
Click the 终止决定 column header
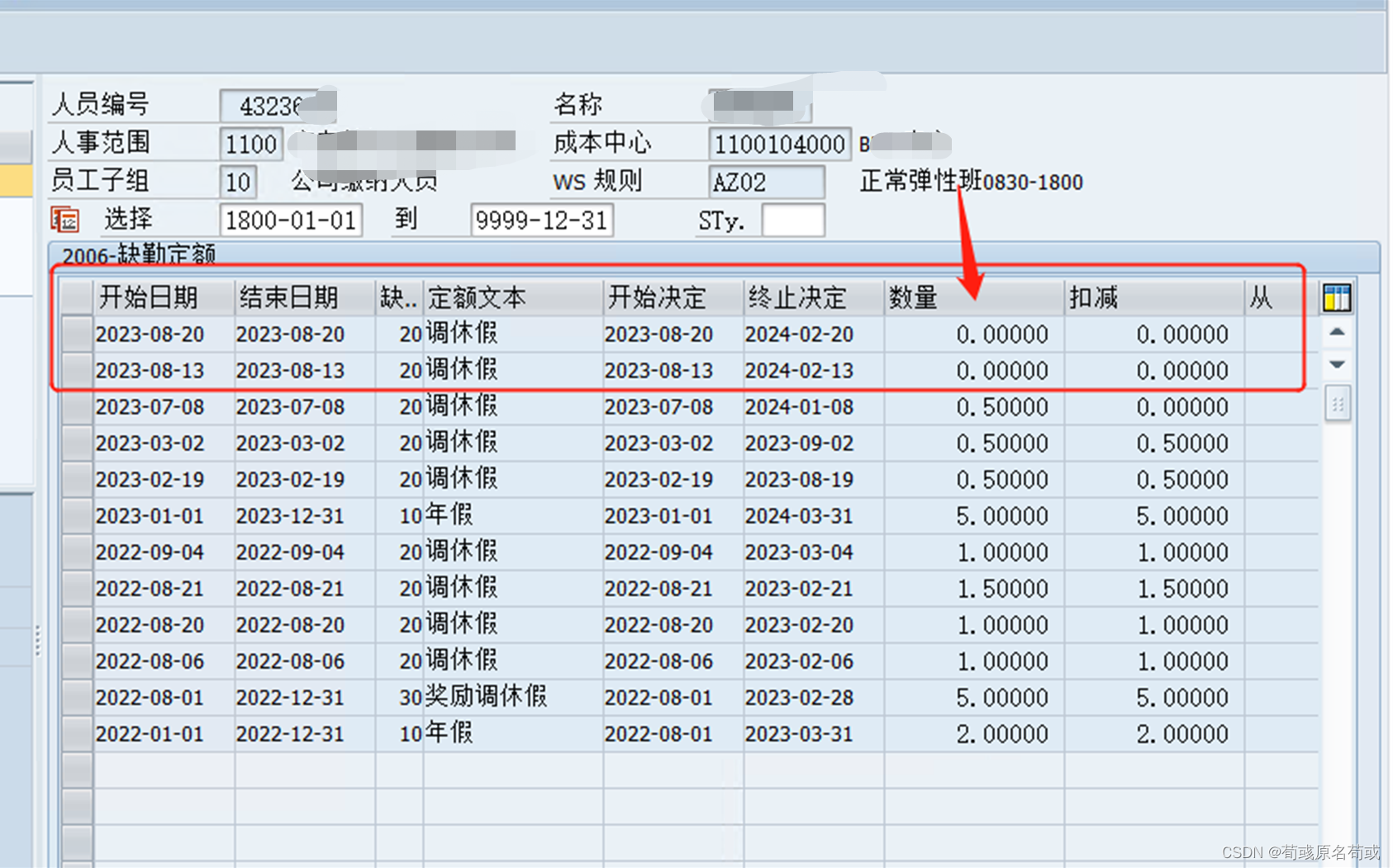(814, 297)
